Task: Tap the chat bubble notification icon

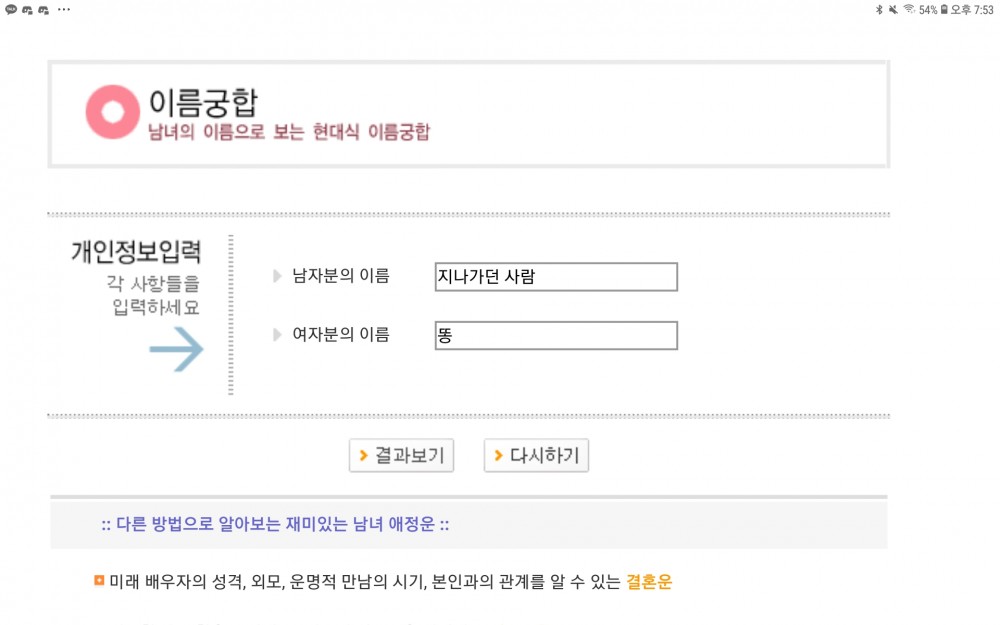Action: [11, 10]
